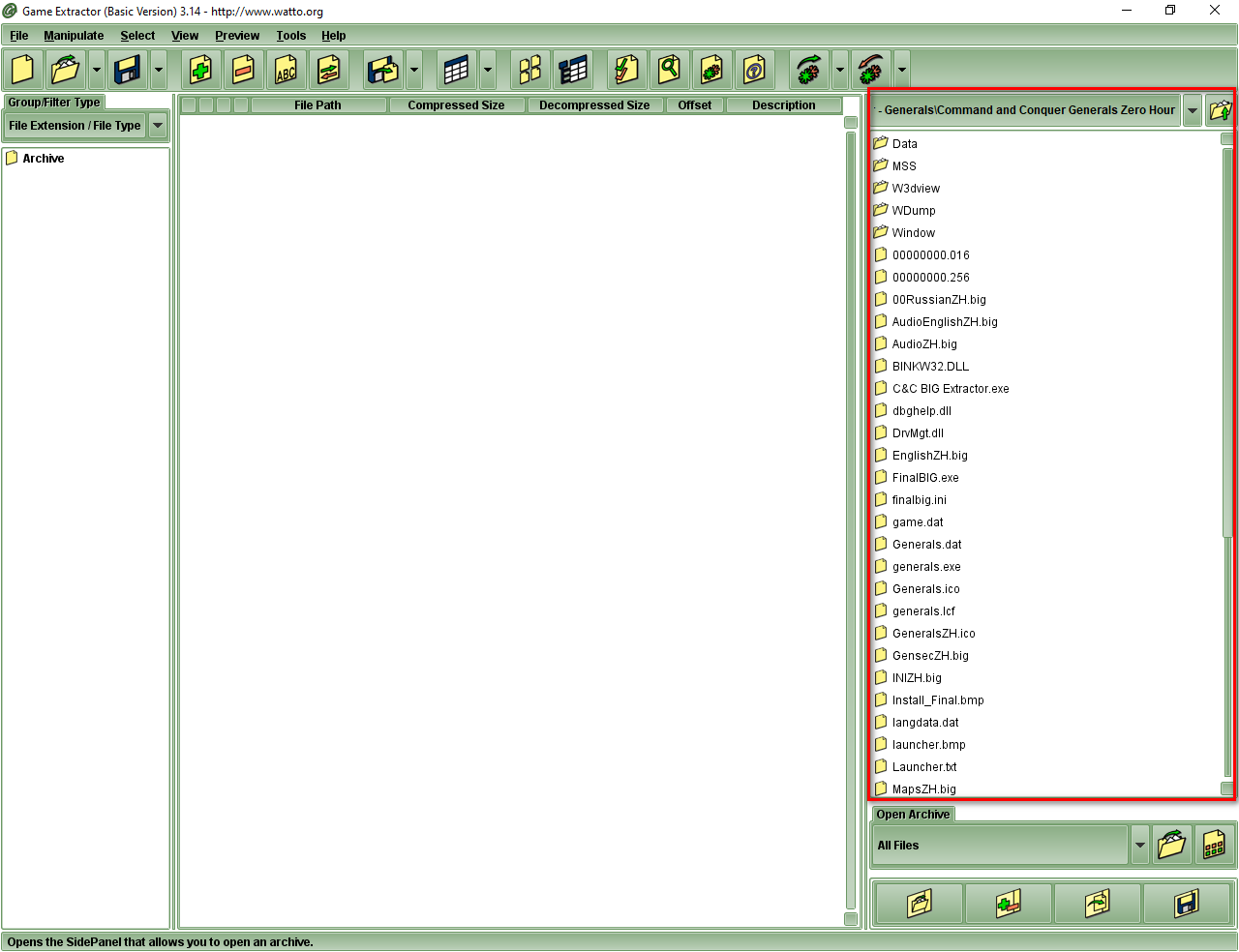Go to the parent directory with the folder-up icon
Image resolution: width=1239 pixels, height=952 pixels.
(x=1220, y=110)
